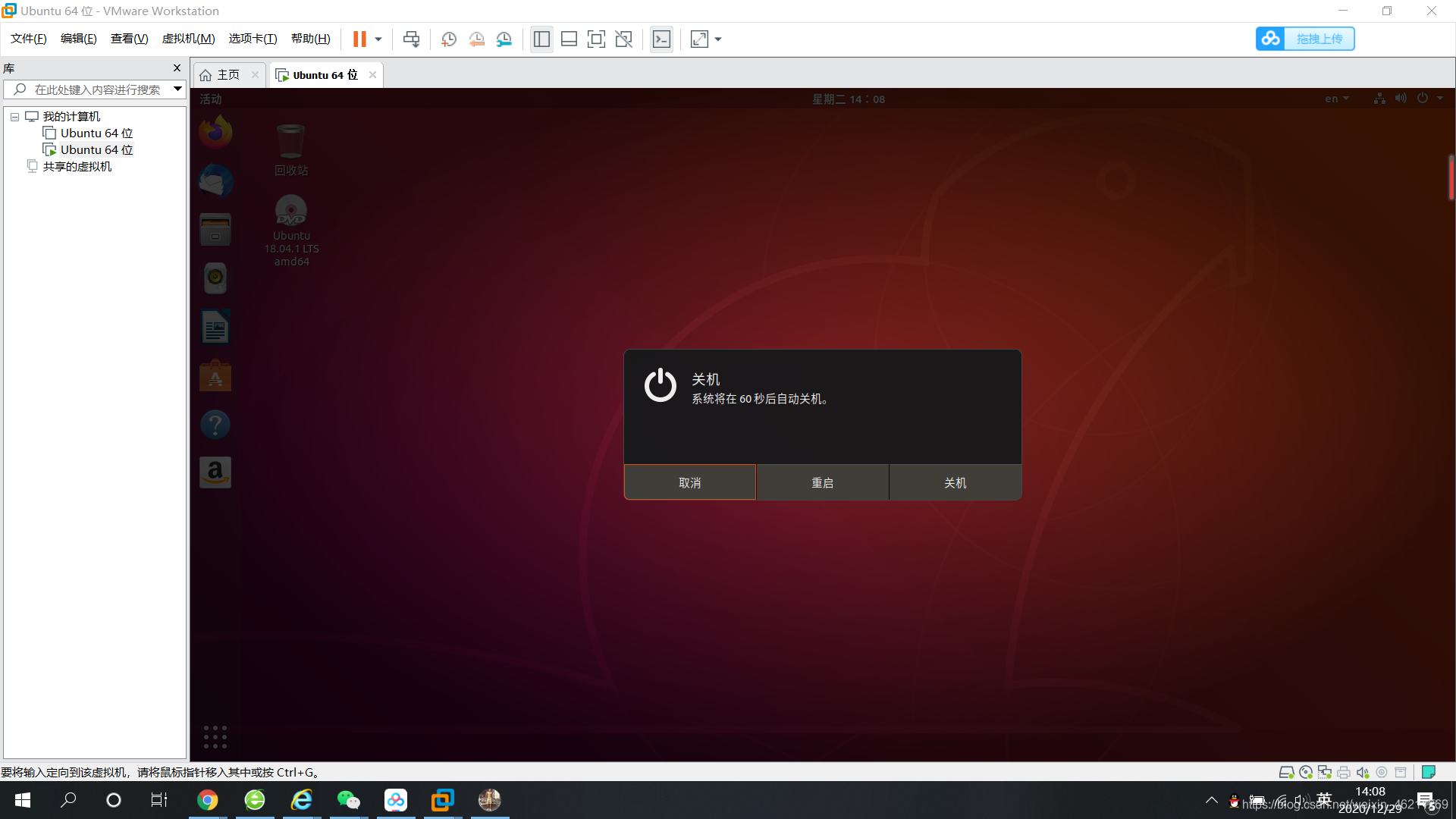Click the 取消 button in shutdown dialog
This screenshot has height=819, width=1456.
click(689, 482)
